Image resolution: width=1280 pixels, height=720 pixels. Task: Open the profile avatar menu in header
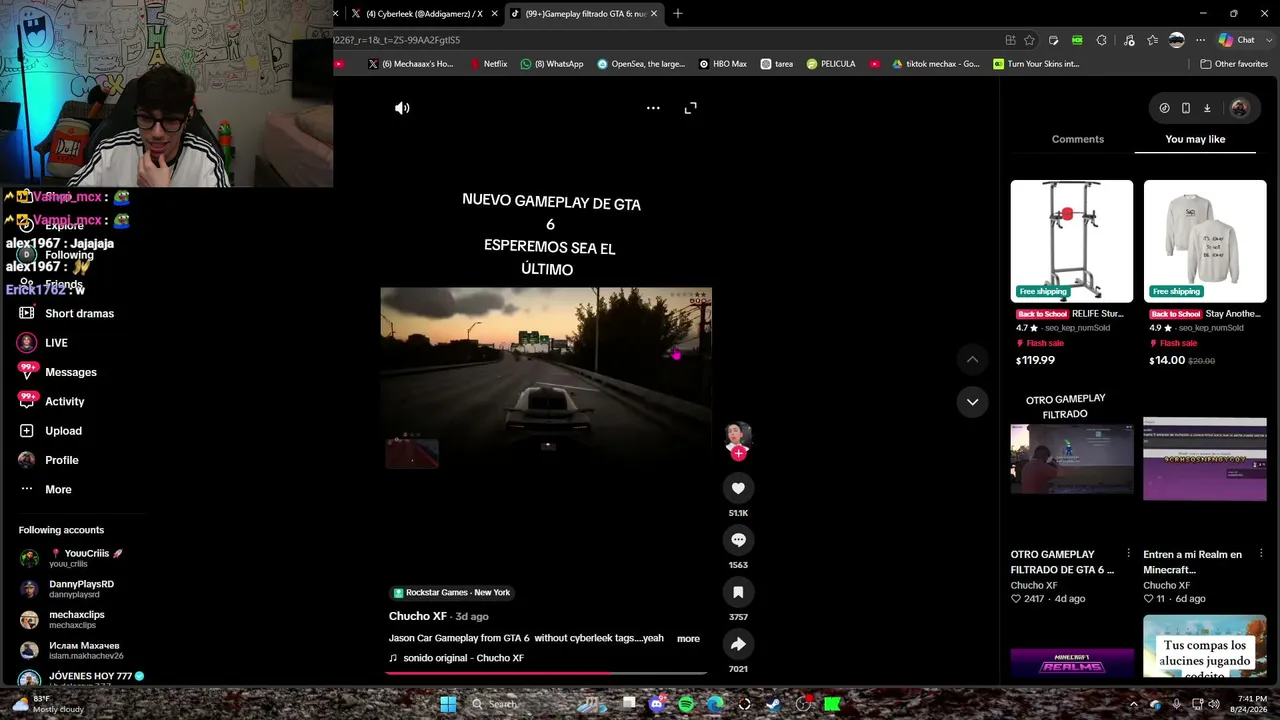pos(1239,108)
